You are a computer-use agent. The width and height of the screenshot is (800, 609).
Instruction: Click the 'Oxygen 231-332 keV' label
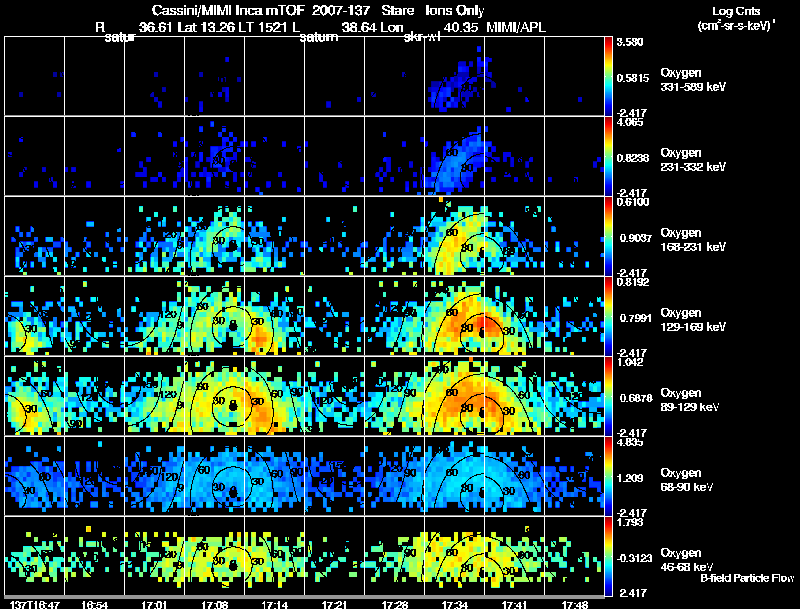[693, 160]
